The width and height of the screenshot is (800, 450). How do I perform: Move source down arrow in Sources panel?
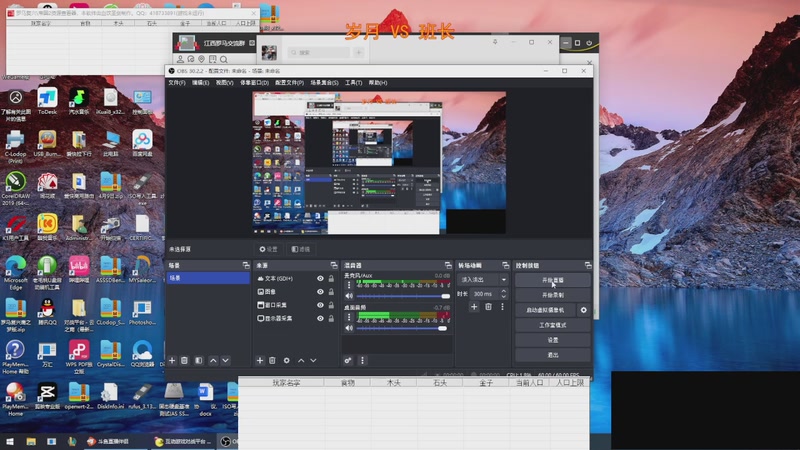click(313, 361)
